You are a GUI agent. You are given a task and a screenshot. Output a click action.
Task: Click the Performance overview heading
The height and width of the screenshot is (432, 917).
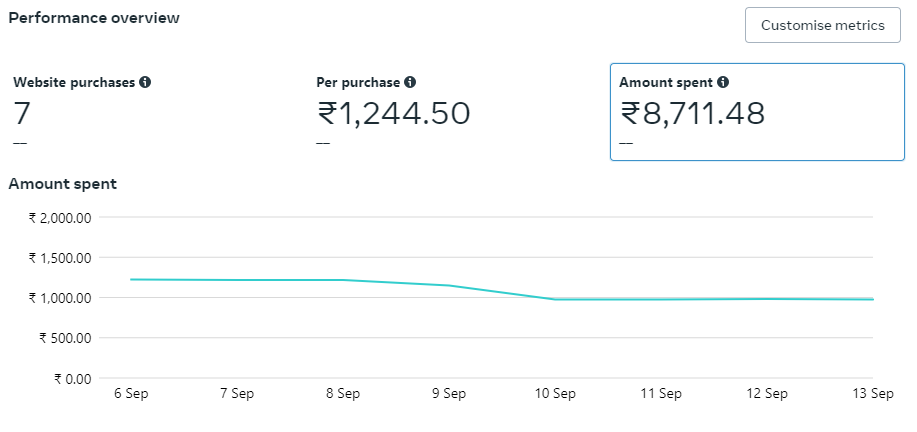tap(94, 18)
